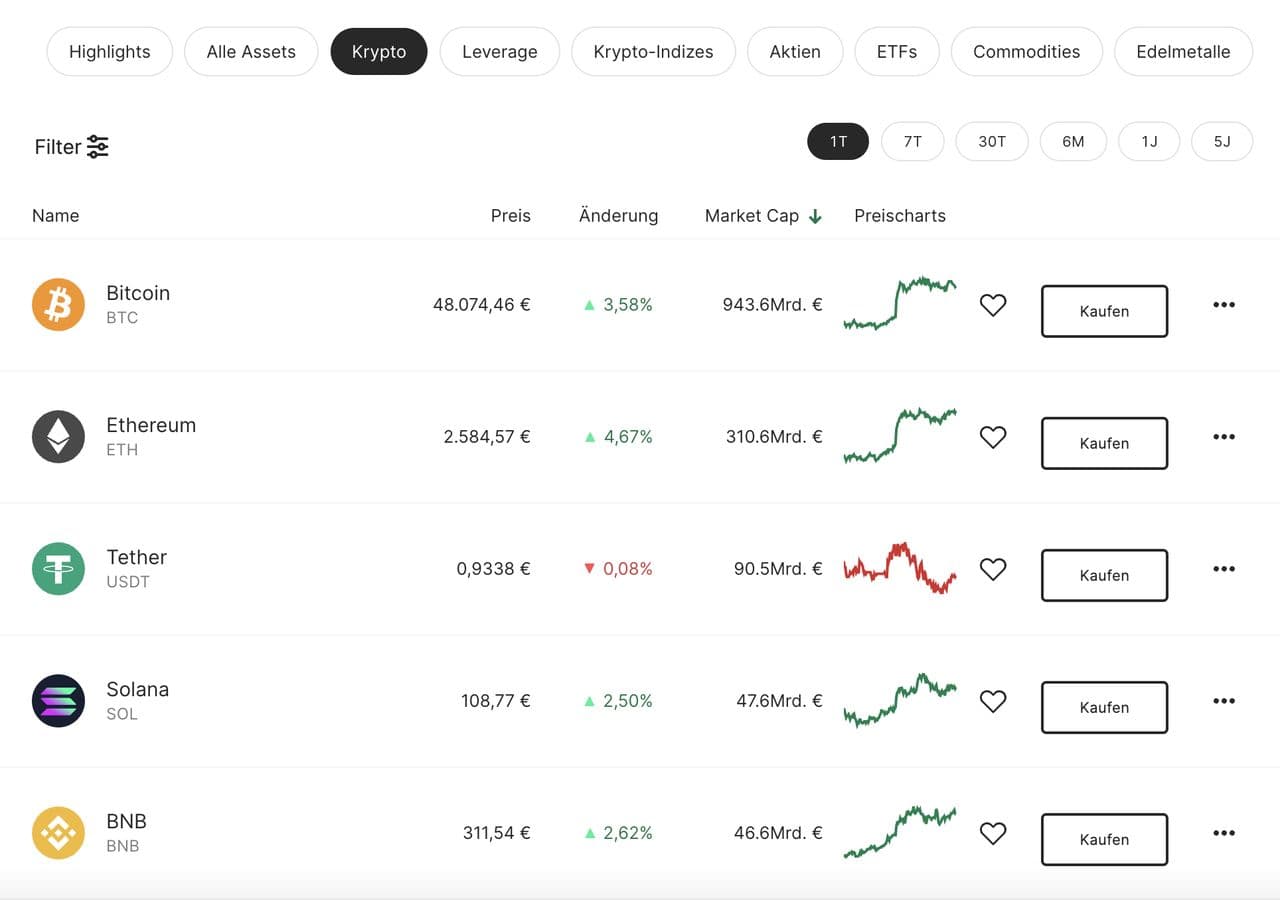Switch to the Krypto-Indizes tab
Screen dimensions: 1280x900
(653, 52)
